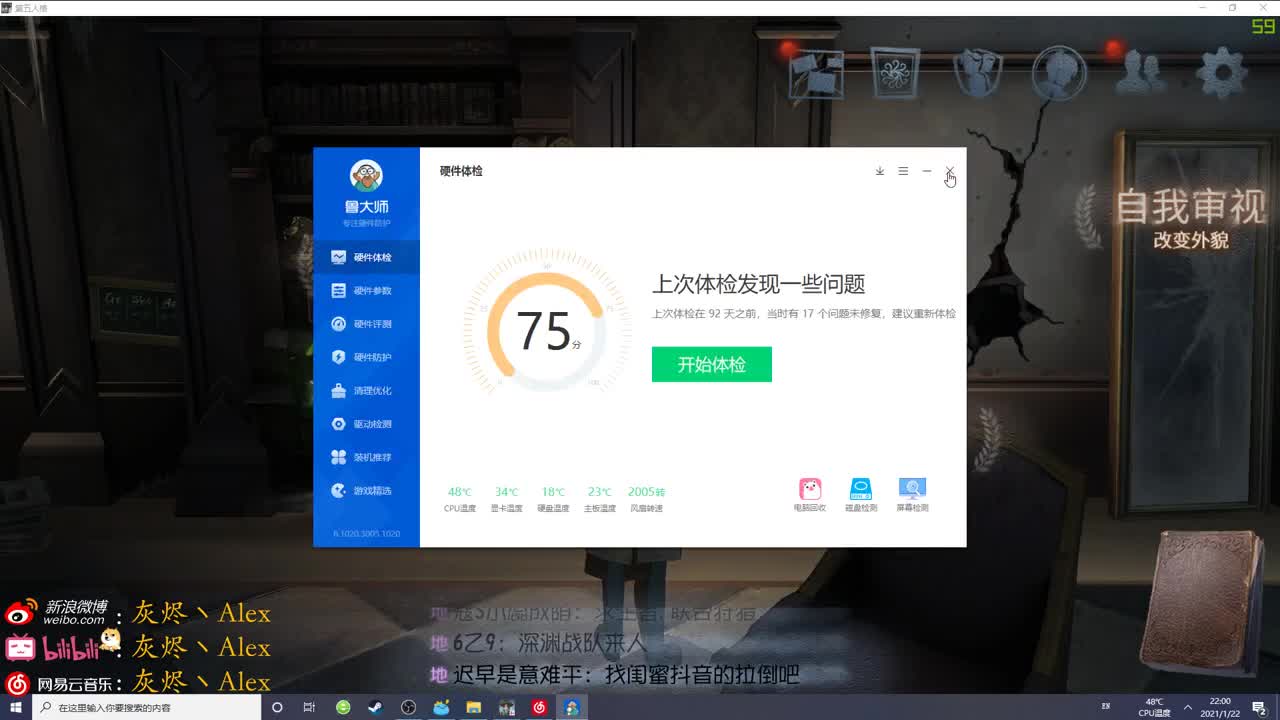
Task: Click the download arrow icon in the title bar
Action: (x=880, y=171)
